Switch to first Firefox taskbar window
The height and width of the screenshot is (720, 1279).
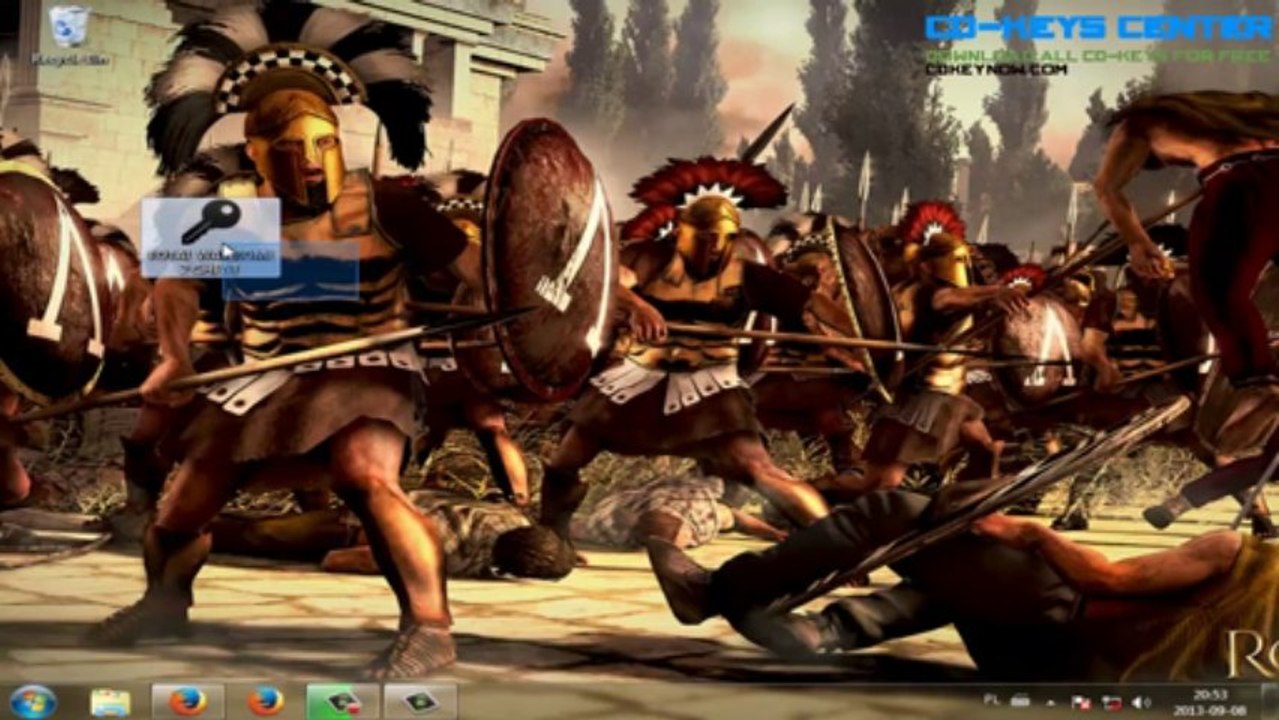click(x=187, y=702)
